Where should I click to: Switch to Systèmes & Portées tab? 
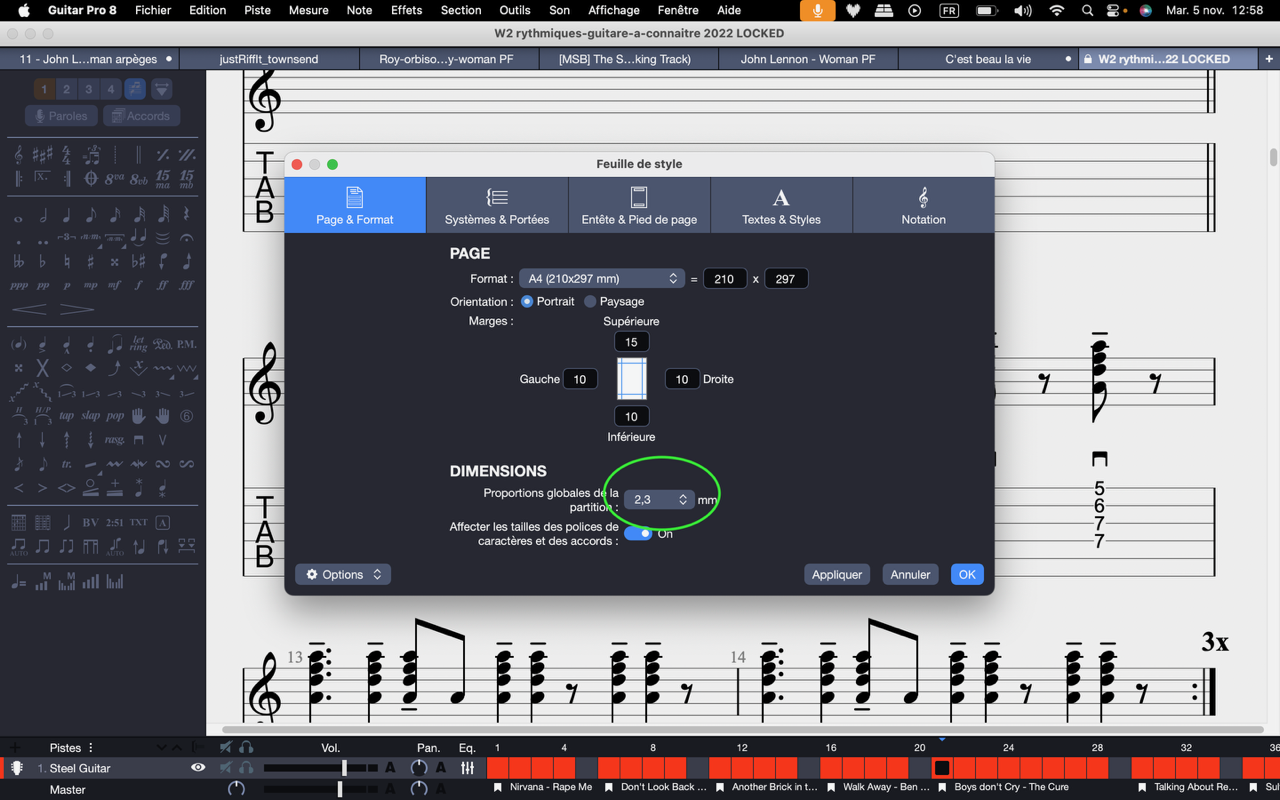497,205
